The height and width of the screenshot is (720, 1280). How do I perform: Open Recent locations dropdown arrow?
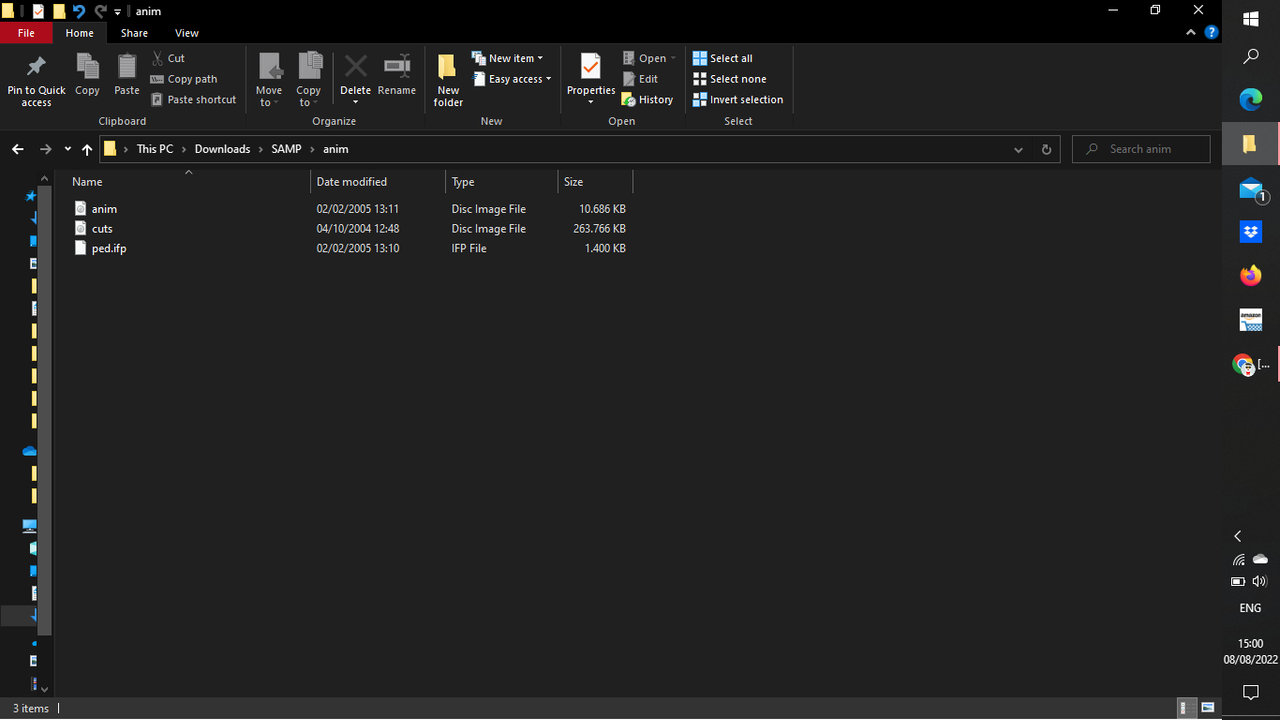[67, 149]
